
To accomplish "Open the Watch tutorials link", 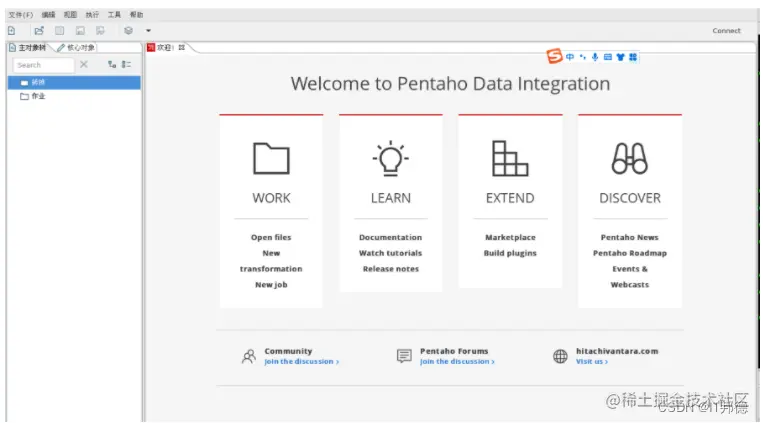I will (391, 253).
